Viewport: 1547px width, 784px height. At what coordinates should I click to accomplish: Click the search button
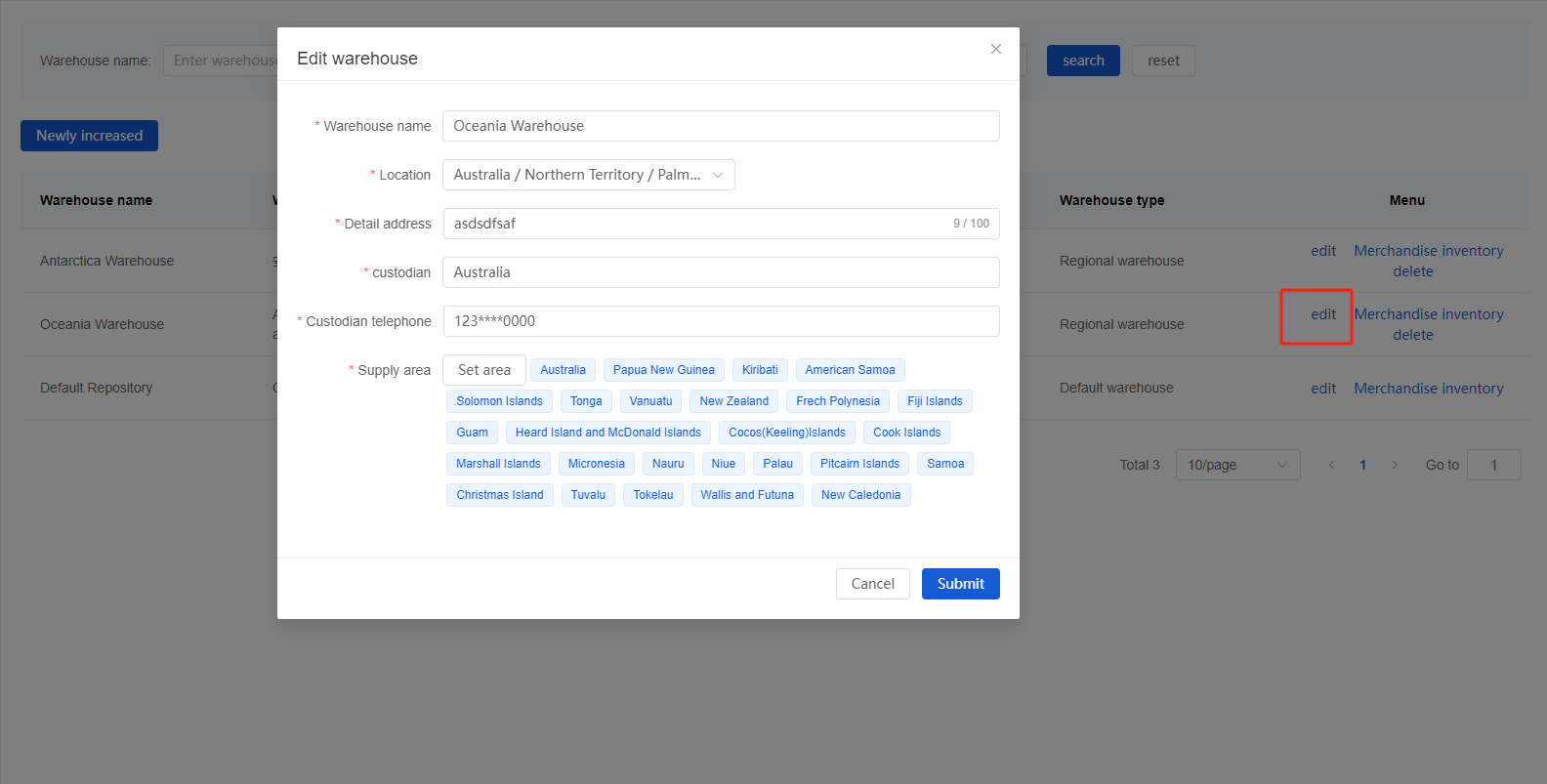pos(1084,61)
